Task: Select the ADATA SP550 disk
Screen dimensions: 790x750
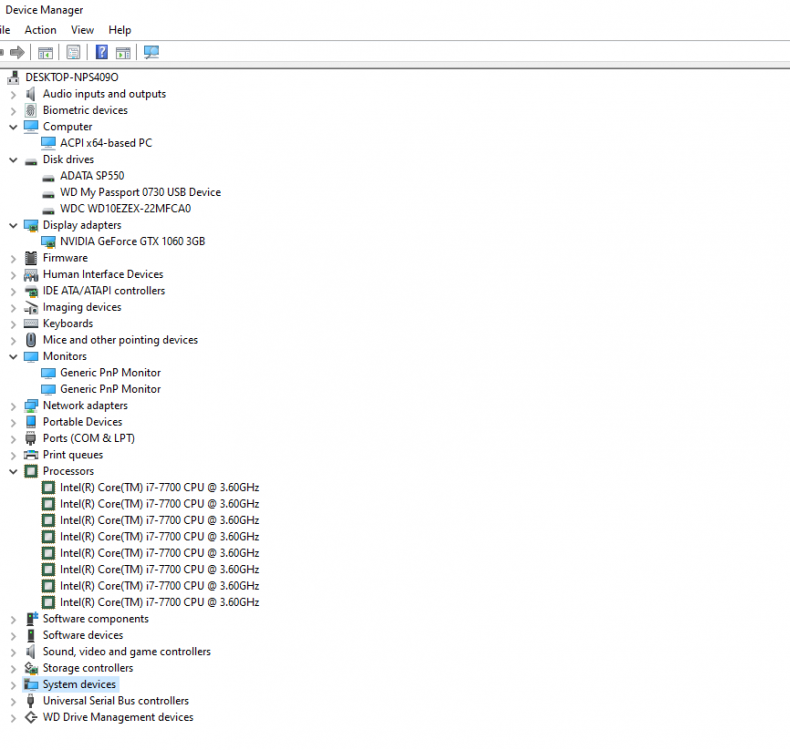Action: [92, 176]
